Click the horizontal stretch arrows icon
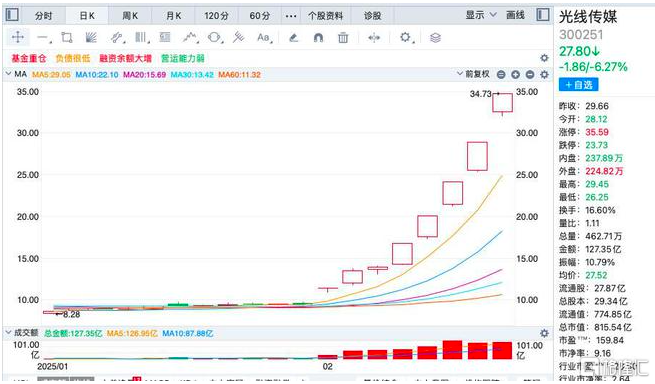 coord(374,38)
